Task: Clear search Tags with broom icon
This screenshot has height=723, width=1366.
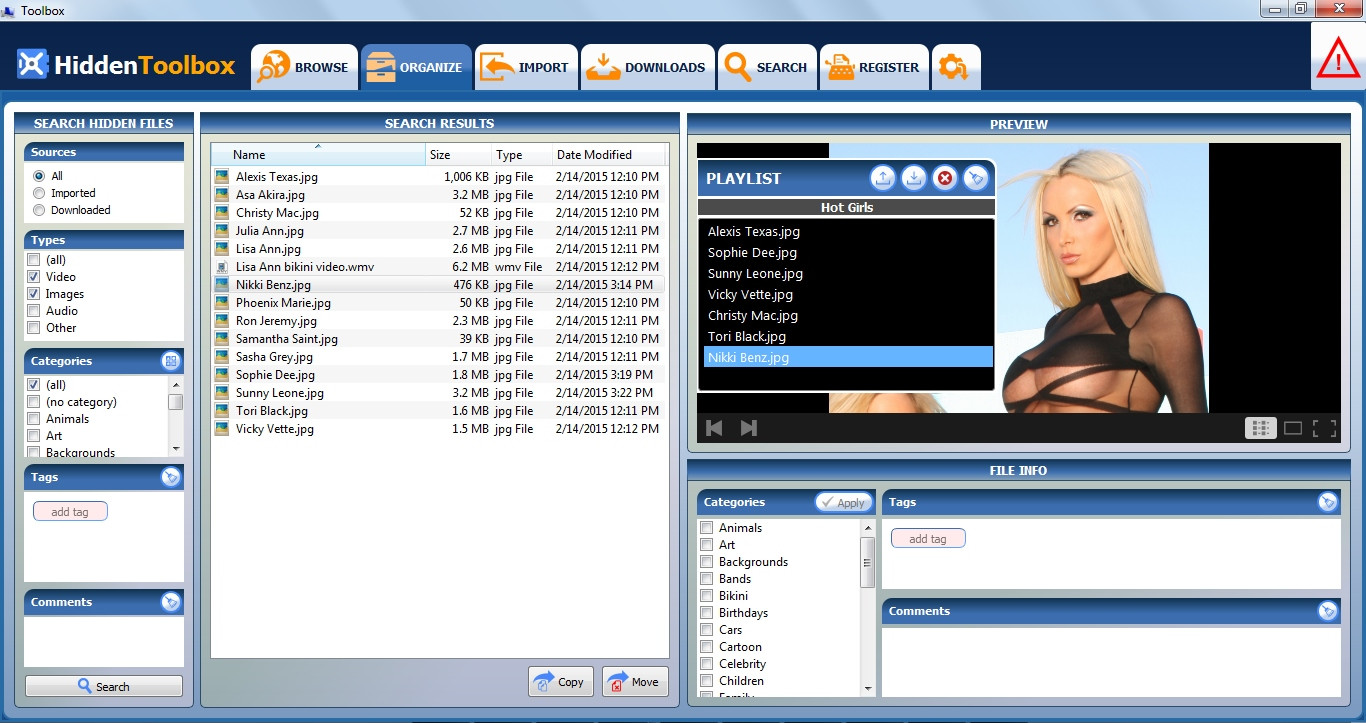Action: tap(171, 477)
